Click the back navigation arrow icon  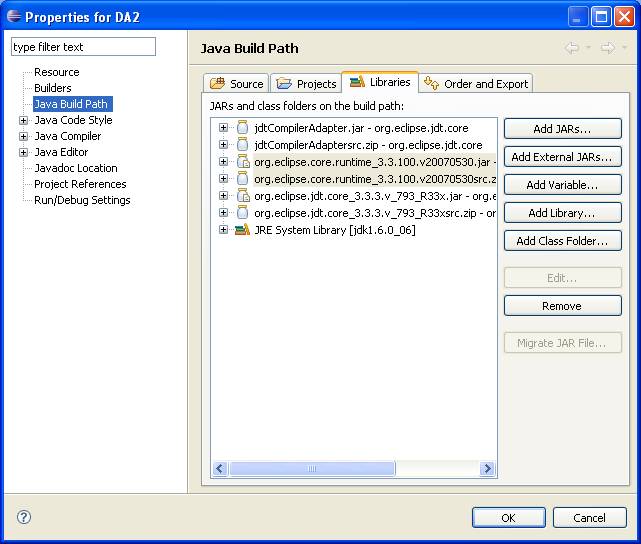click(x=572, y=48)
